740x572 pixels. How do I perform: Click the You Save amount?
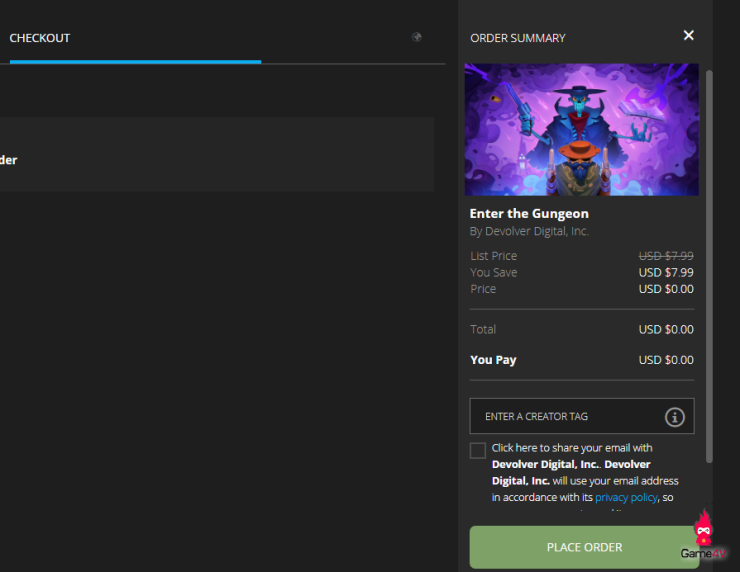[x=665, y=272]
